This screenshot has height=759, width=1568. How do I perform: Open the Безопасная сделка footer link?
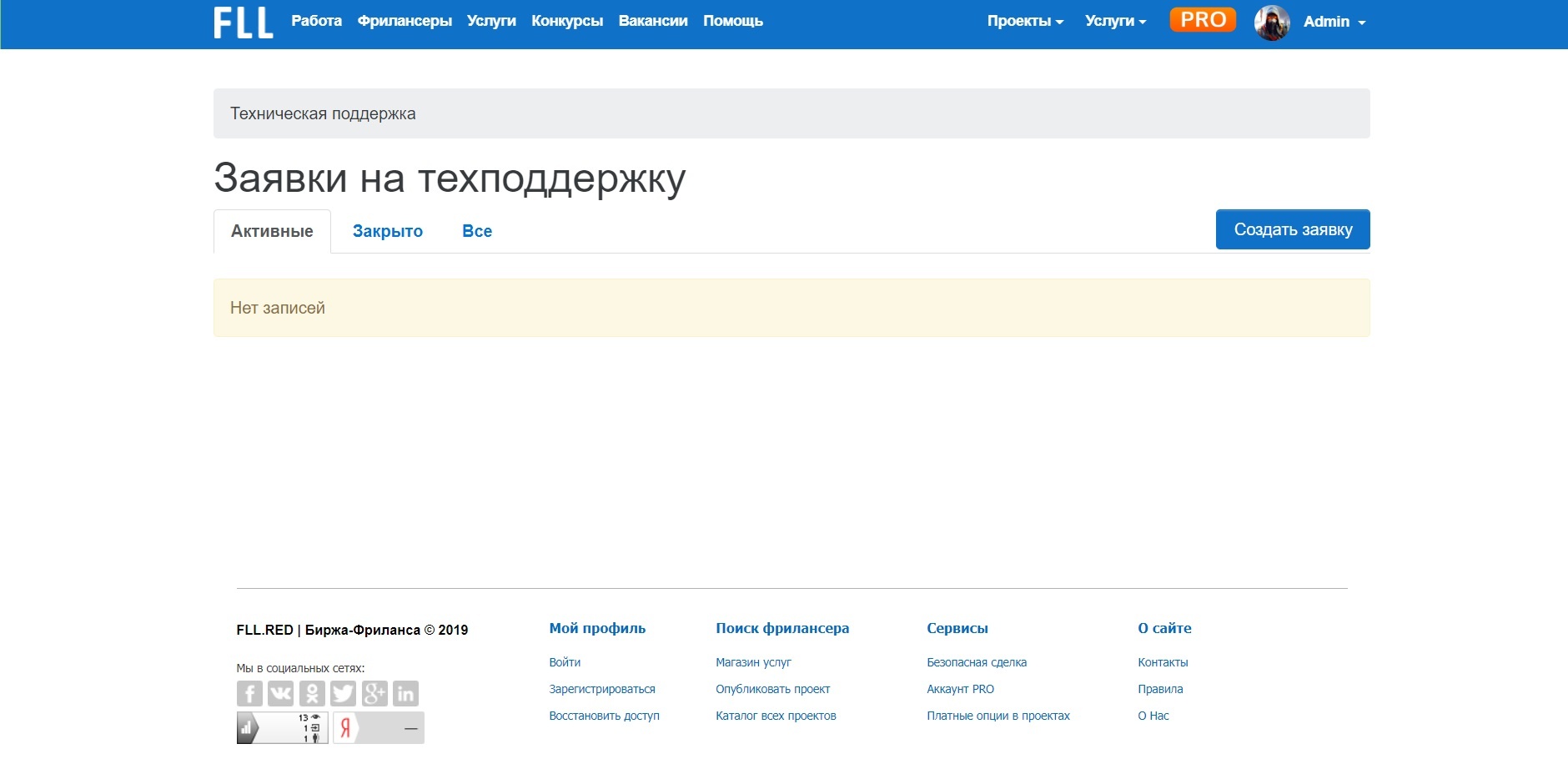coord(976,662)
